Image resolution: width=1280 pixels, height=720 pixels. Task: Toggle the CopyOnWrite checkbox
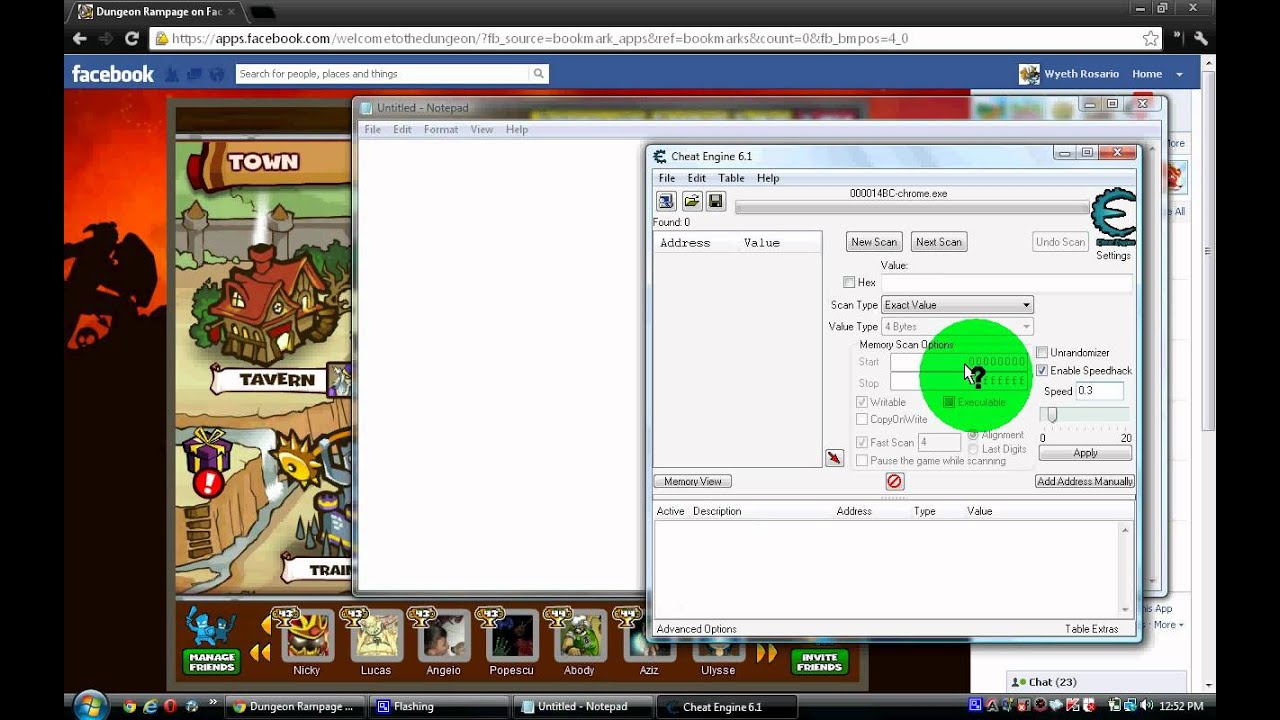pyautogui.click(x=862, y=420)
